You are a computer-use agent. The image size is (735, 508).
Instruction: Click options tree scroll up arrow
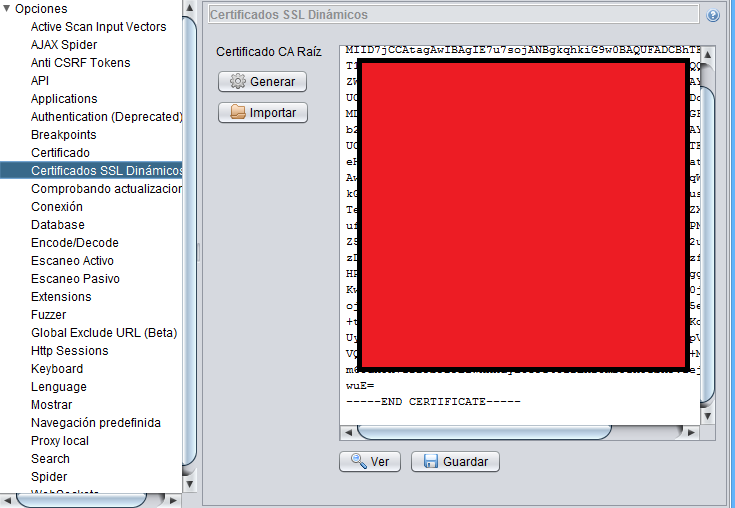point(189,7)
